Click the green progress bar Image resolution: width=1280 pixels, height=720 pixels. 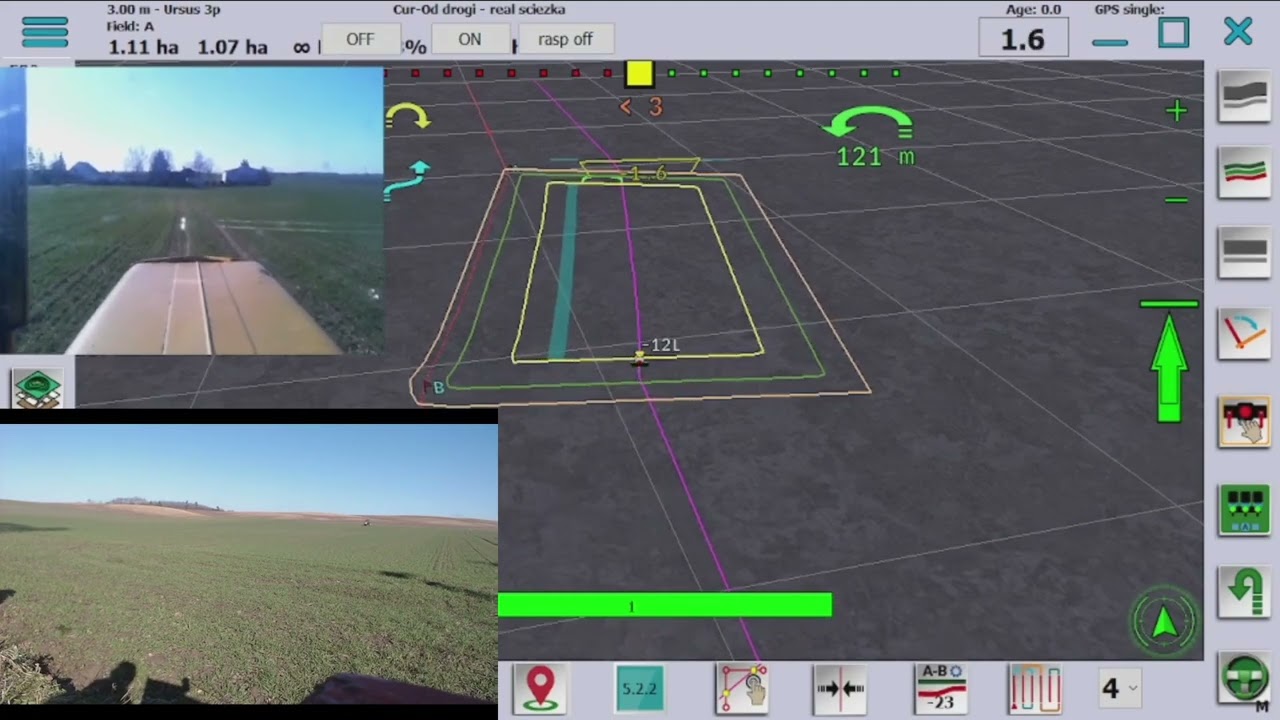(665, 605)
